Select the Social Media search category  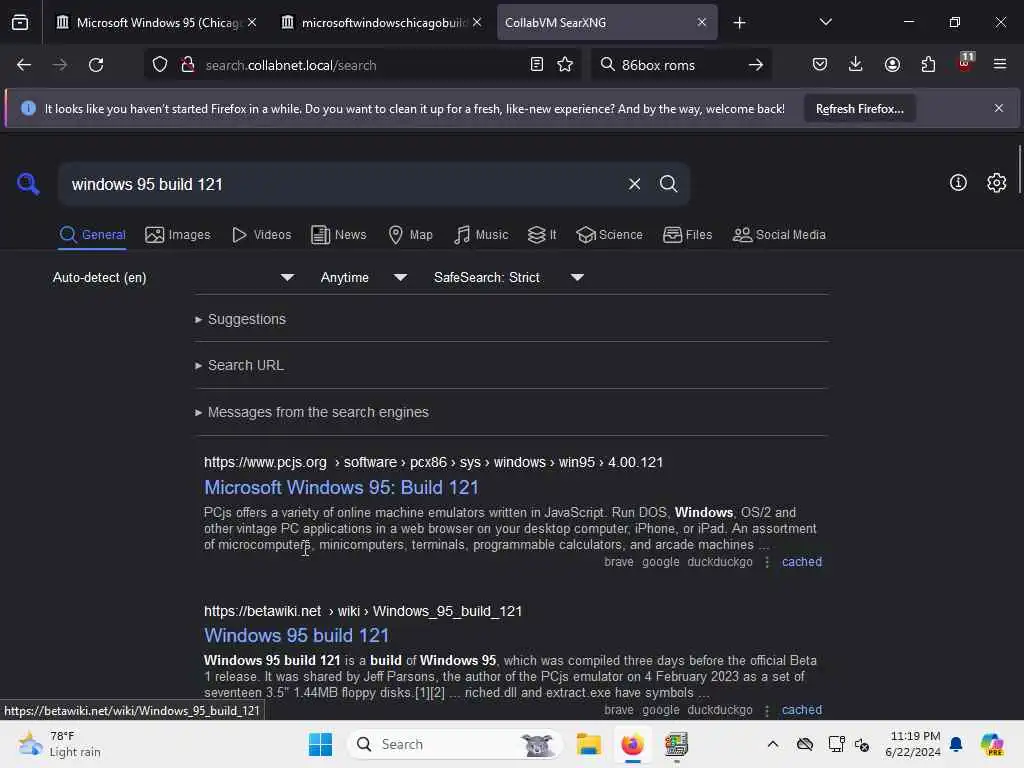pyautogui.click(x=779, y=234)
